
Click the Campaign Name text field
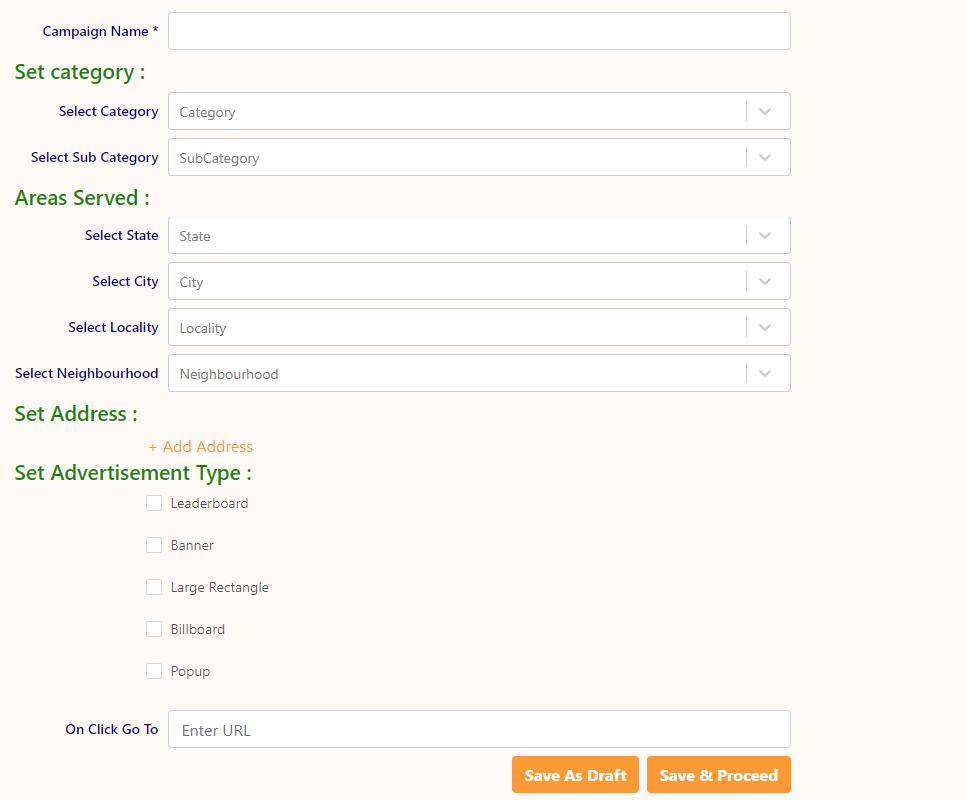[479, 31]
